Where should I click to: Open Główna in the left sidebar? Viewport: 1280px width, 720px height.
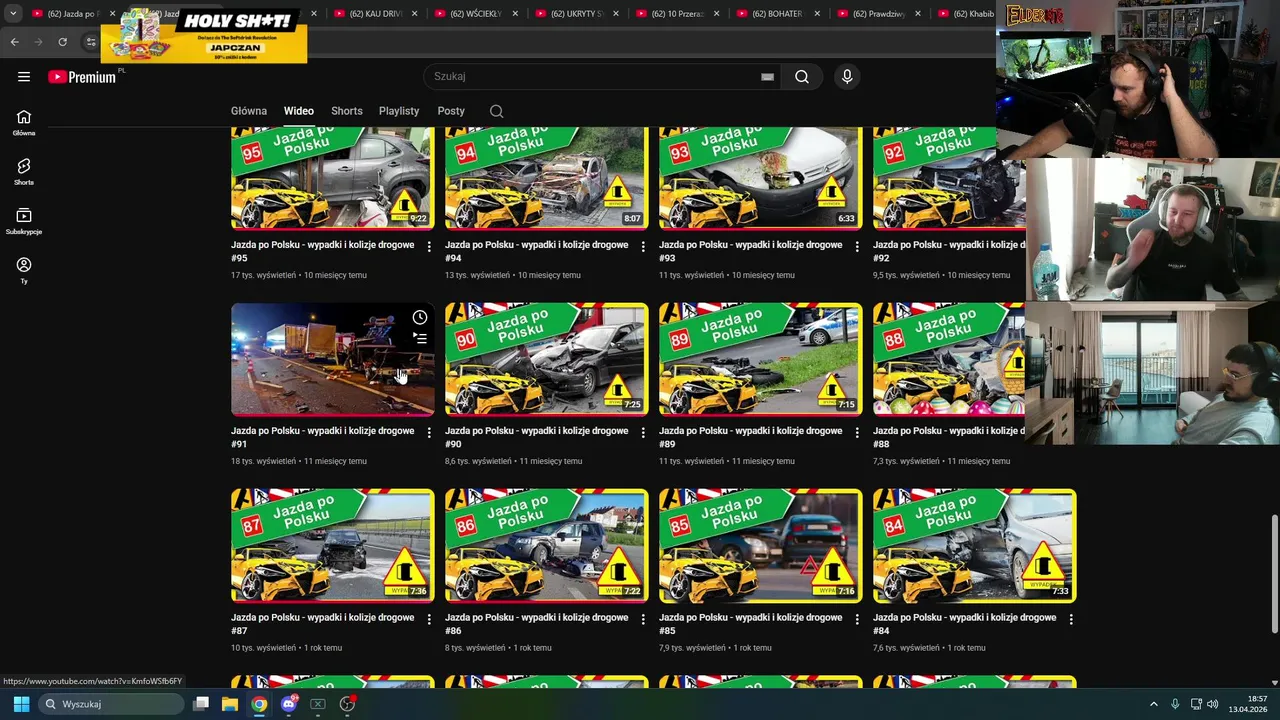point(24,122)
